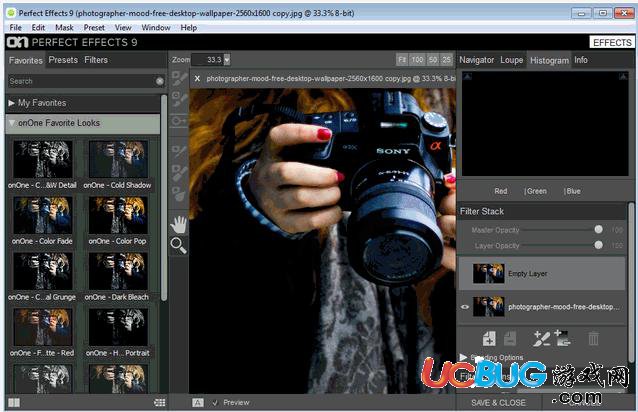Click the SAVE & CLOSE button

[x=498, y=403]
